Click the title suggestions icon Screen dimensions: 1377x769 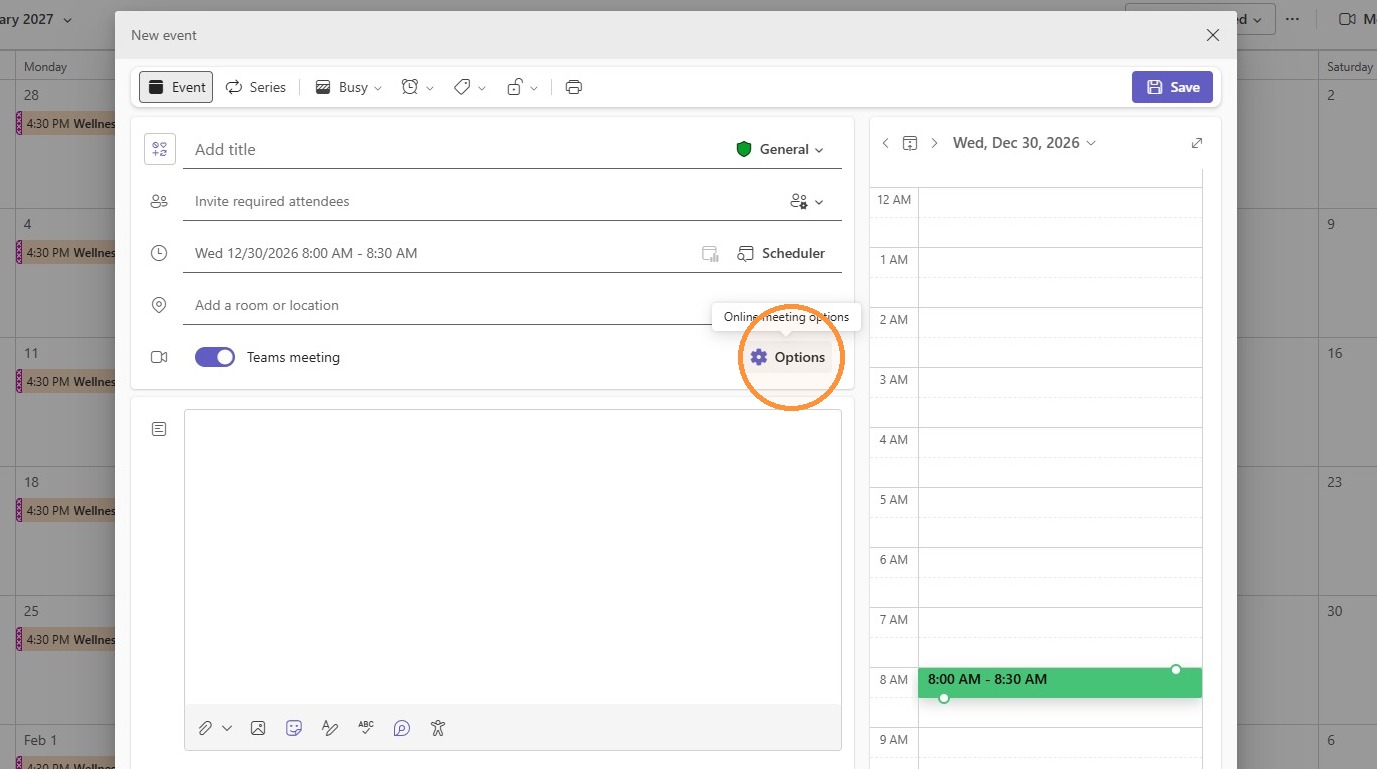point(159,149)
